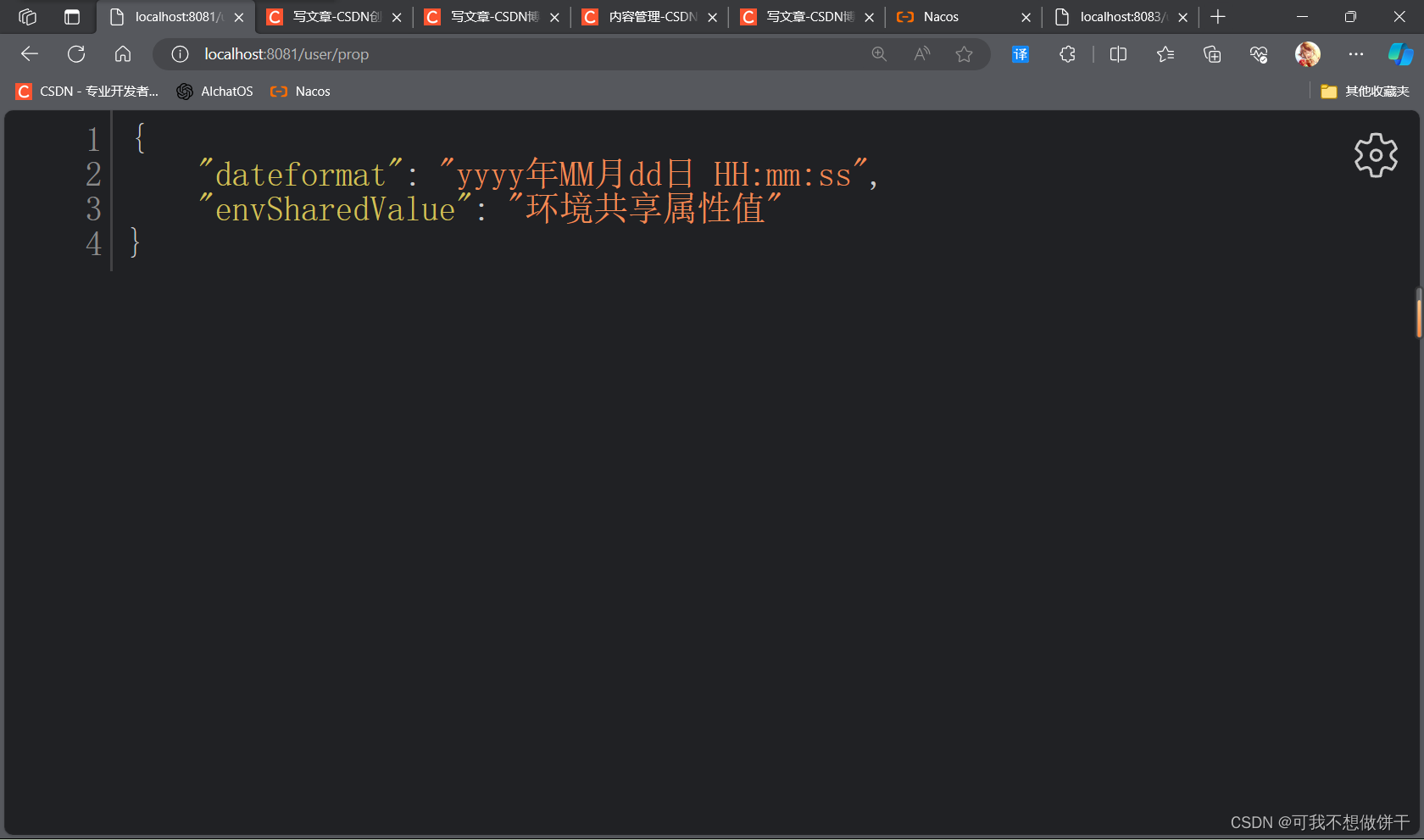1424x840 pixels.
Task: Open Nacos bookmark in favorites bar
Action: click(300, 92)
